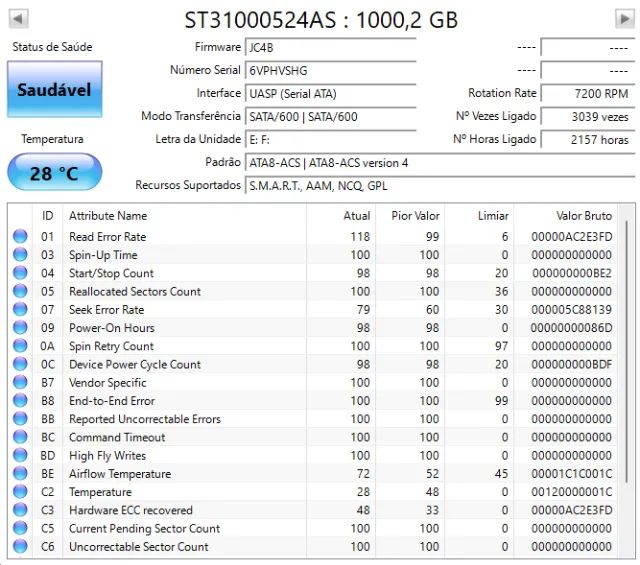
Task: Click the Padrão field ATA8-ACS version 4
Action: pyautogui.click(x=440, y=162)
